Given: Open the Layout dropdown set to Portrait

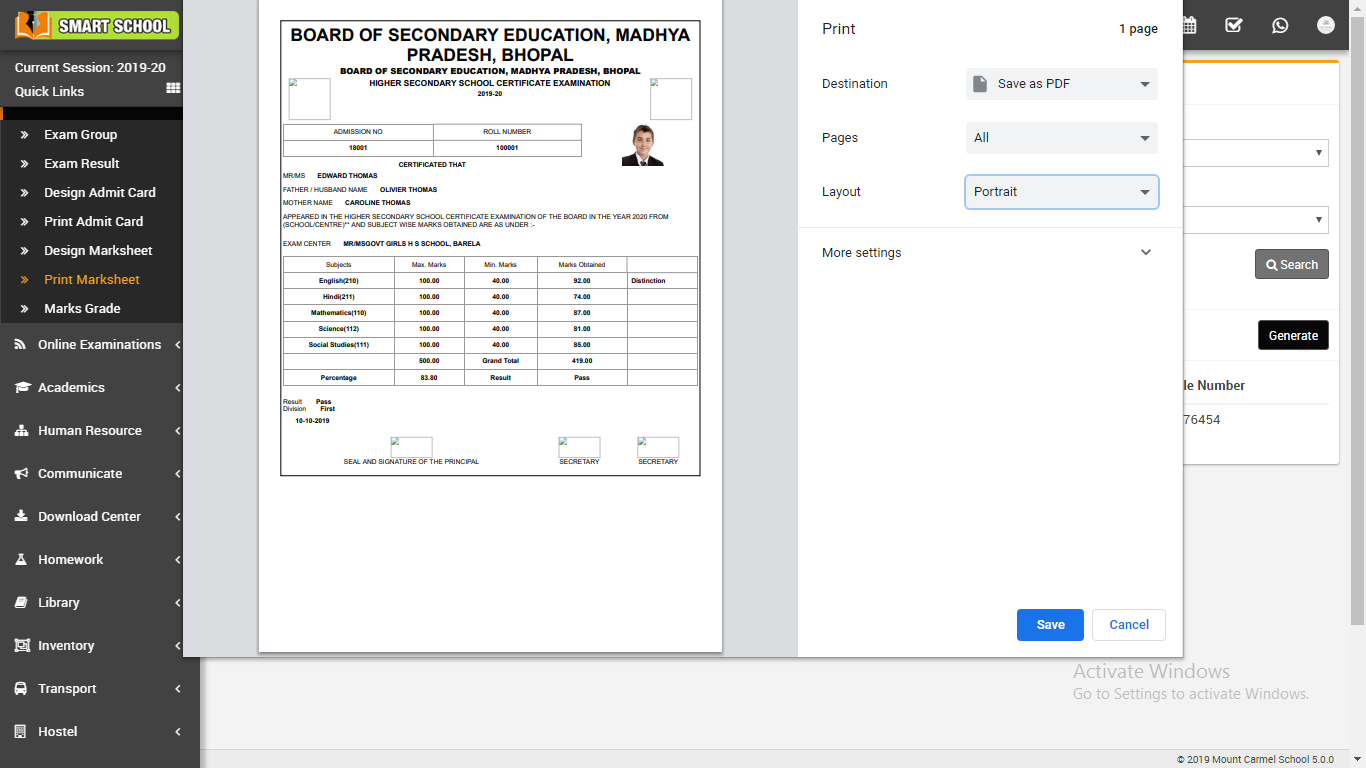Looking at the screenshot, I should 1061,192.
